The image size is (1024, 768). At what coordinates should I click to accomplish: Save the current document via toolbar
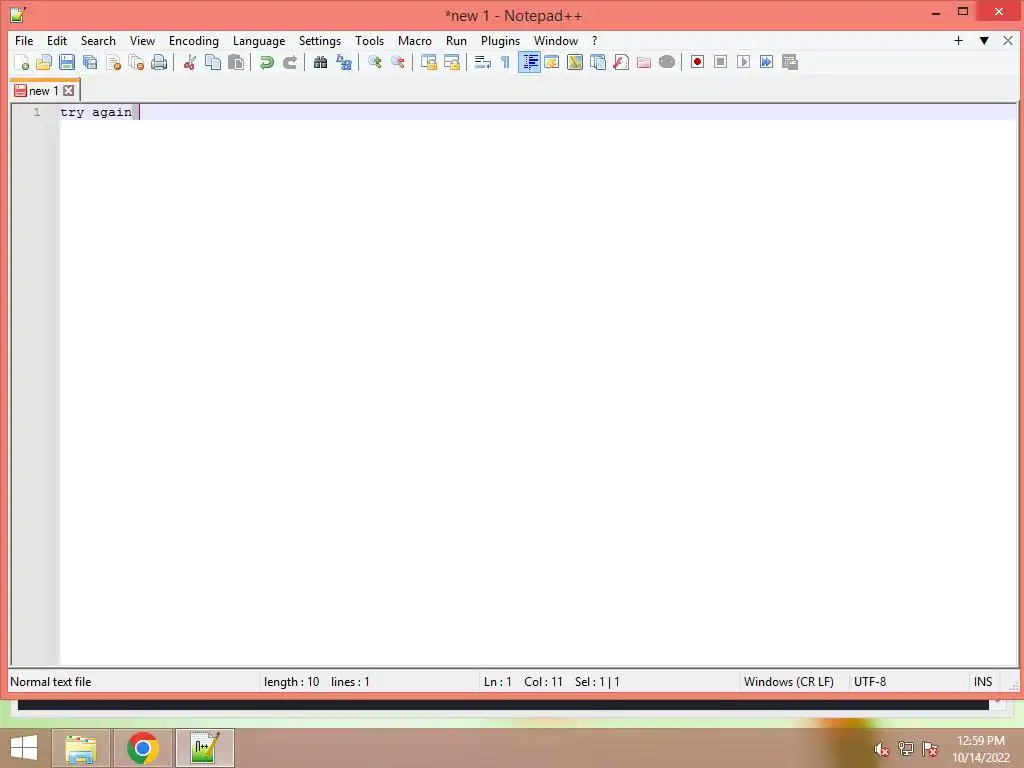pos(67,62)
